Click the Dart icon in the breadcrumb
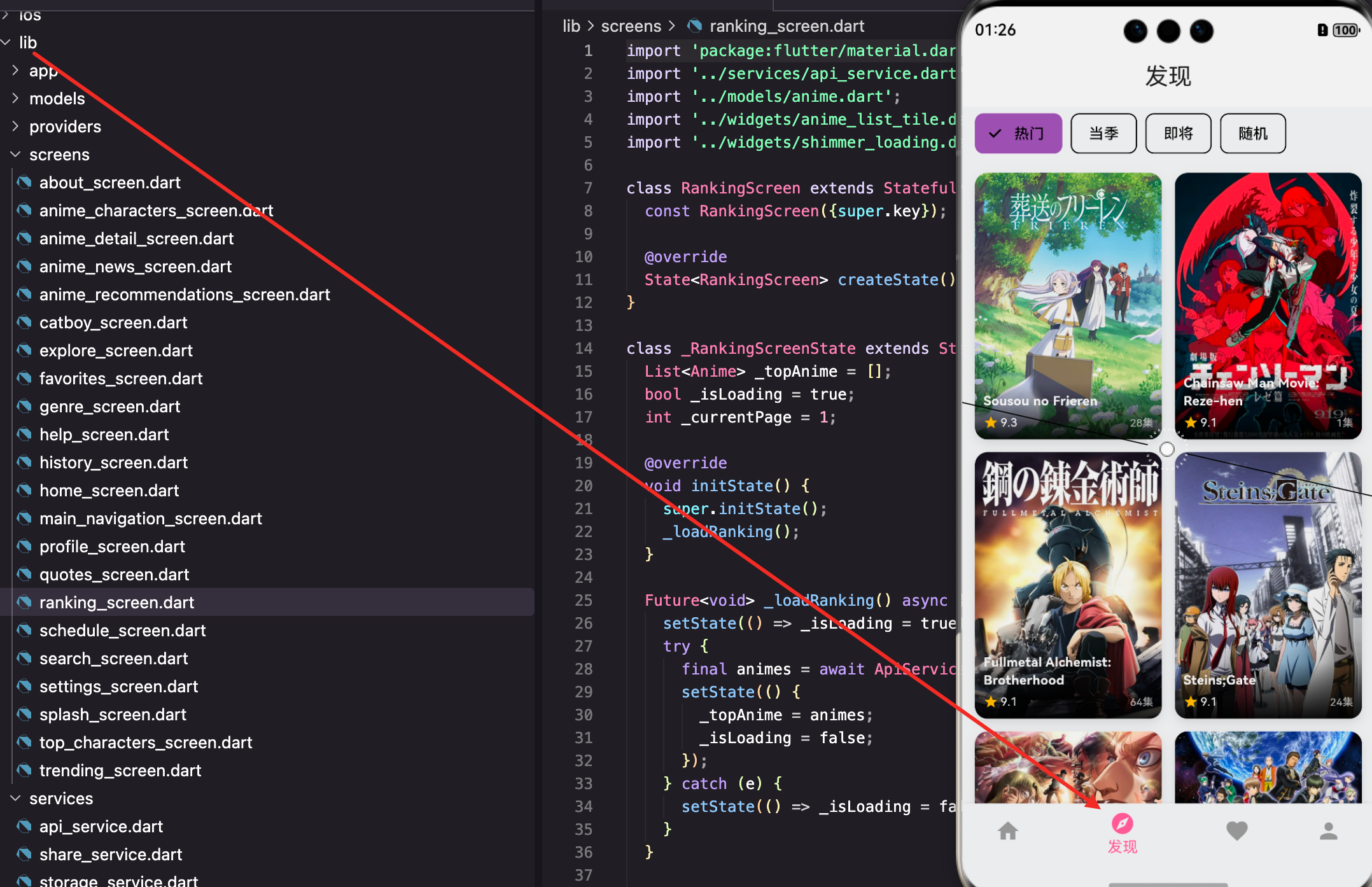Viewport: 1372px width, 887px height. [x=694, y=26]
